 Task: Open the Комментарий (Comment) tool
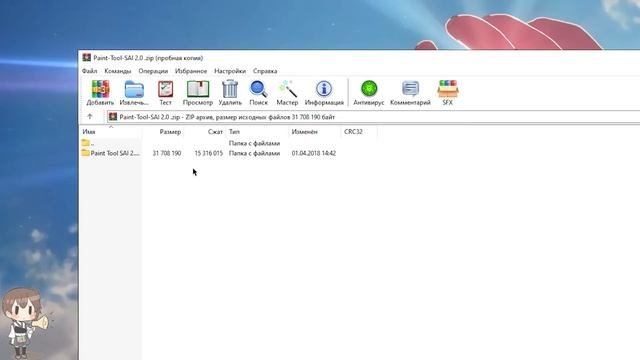point(410,93)
